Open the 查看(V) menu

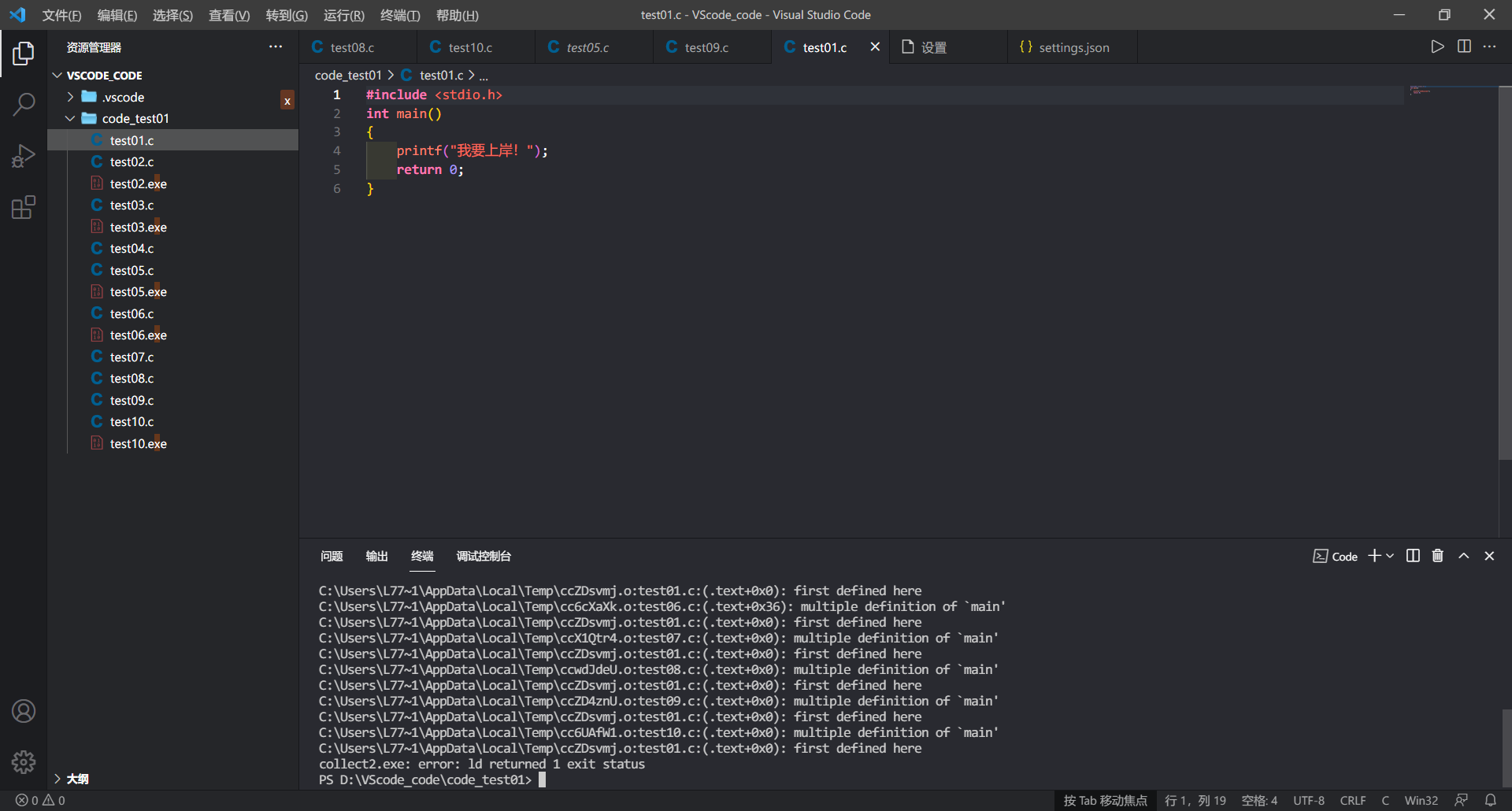[229, 15]
